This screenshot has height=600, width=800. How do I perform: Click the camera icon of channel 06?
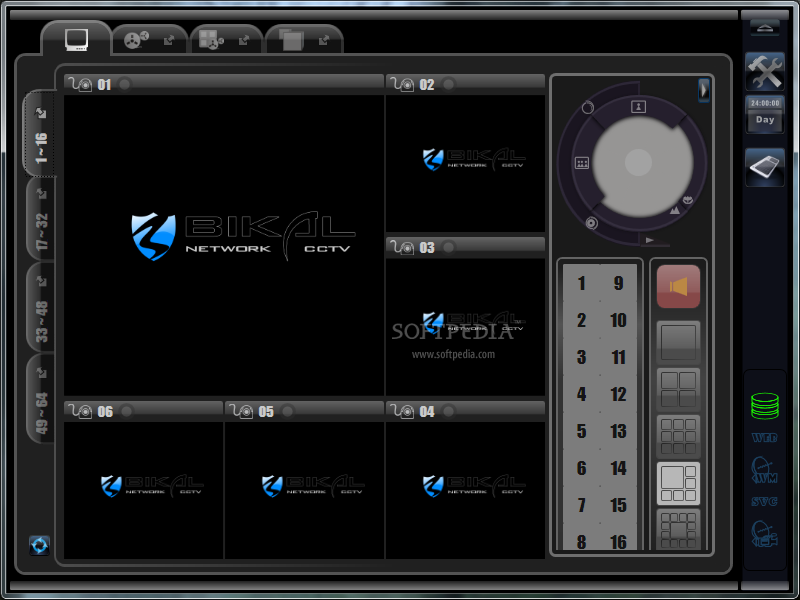tap(81, 411)
